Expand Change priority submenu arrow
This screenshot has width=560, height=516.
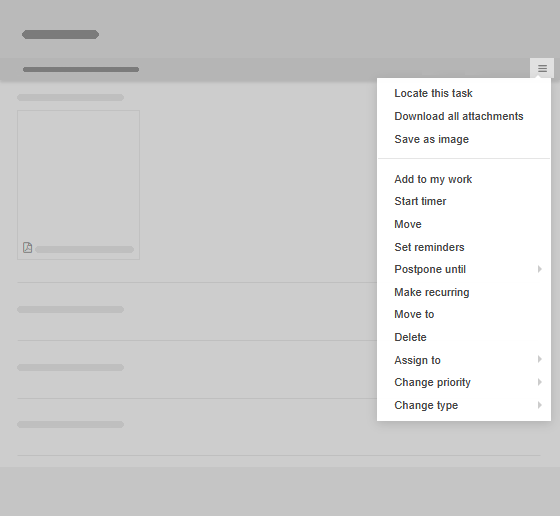540,382
